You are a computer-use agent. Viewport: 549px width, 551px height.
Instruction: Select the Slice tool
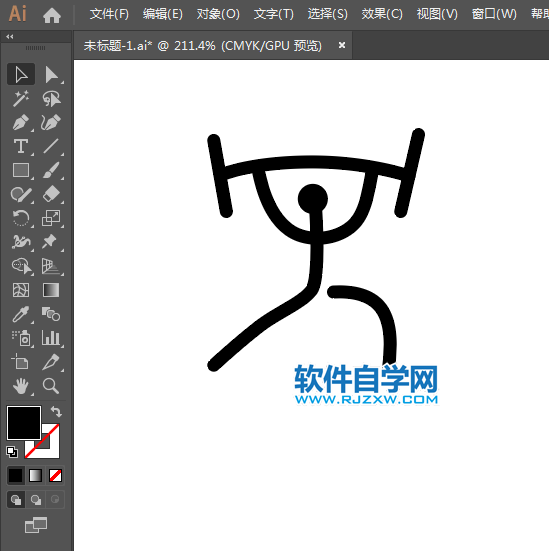[x=51, y=362]
